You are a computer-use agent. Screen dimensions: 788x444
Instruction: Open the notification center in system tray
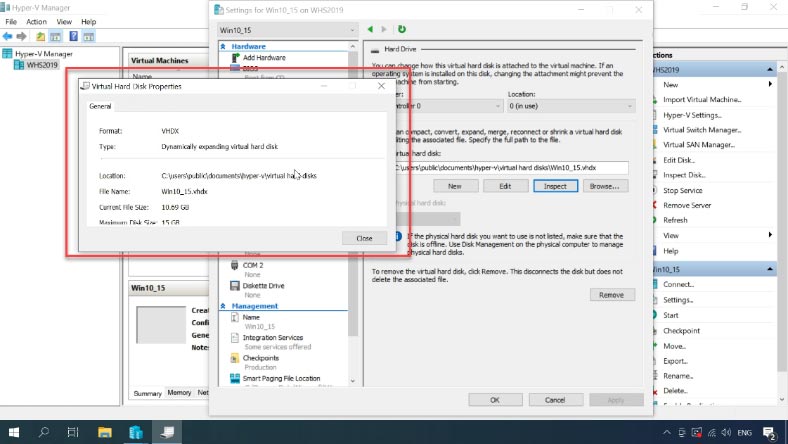[769, 432]
